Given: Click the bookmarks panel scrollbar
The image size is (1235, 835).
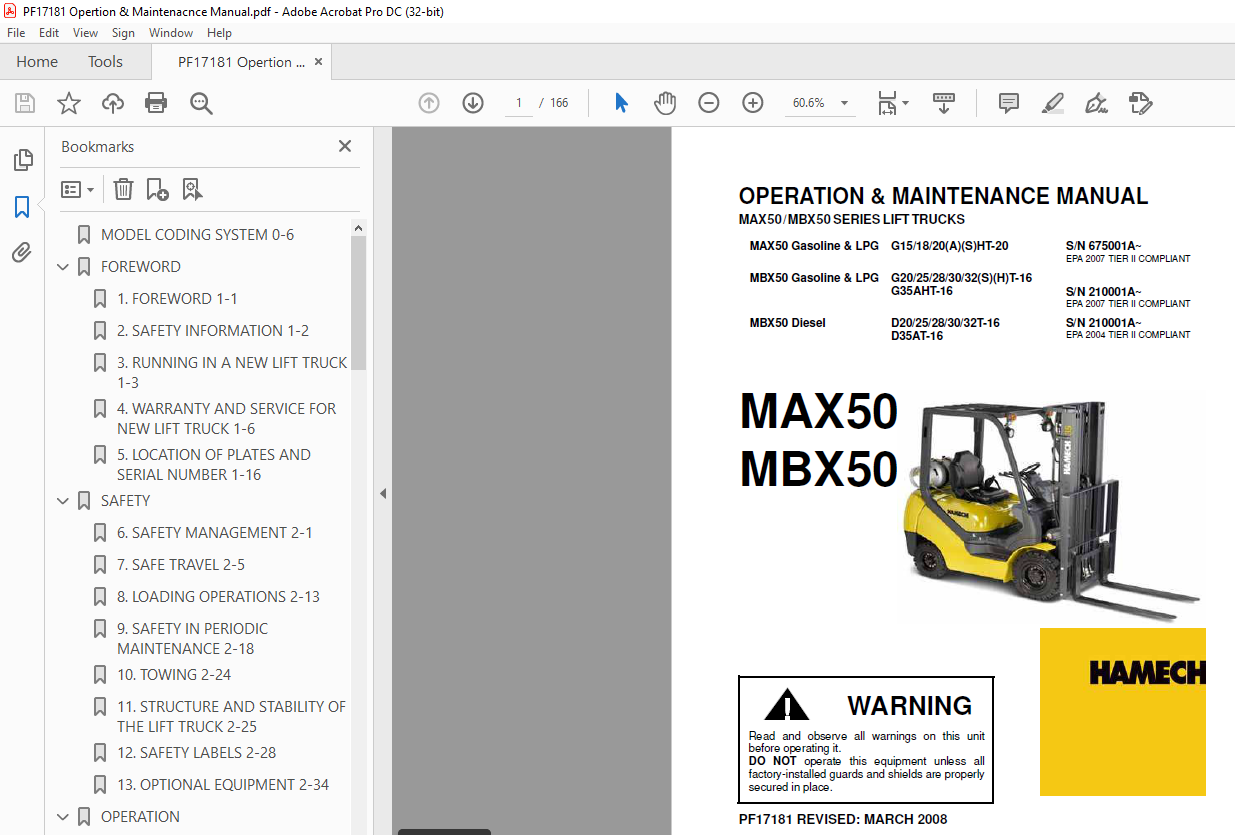Looking at the screenshot, I should [x=359, y=303].
